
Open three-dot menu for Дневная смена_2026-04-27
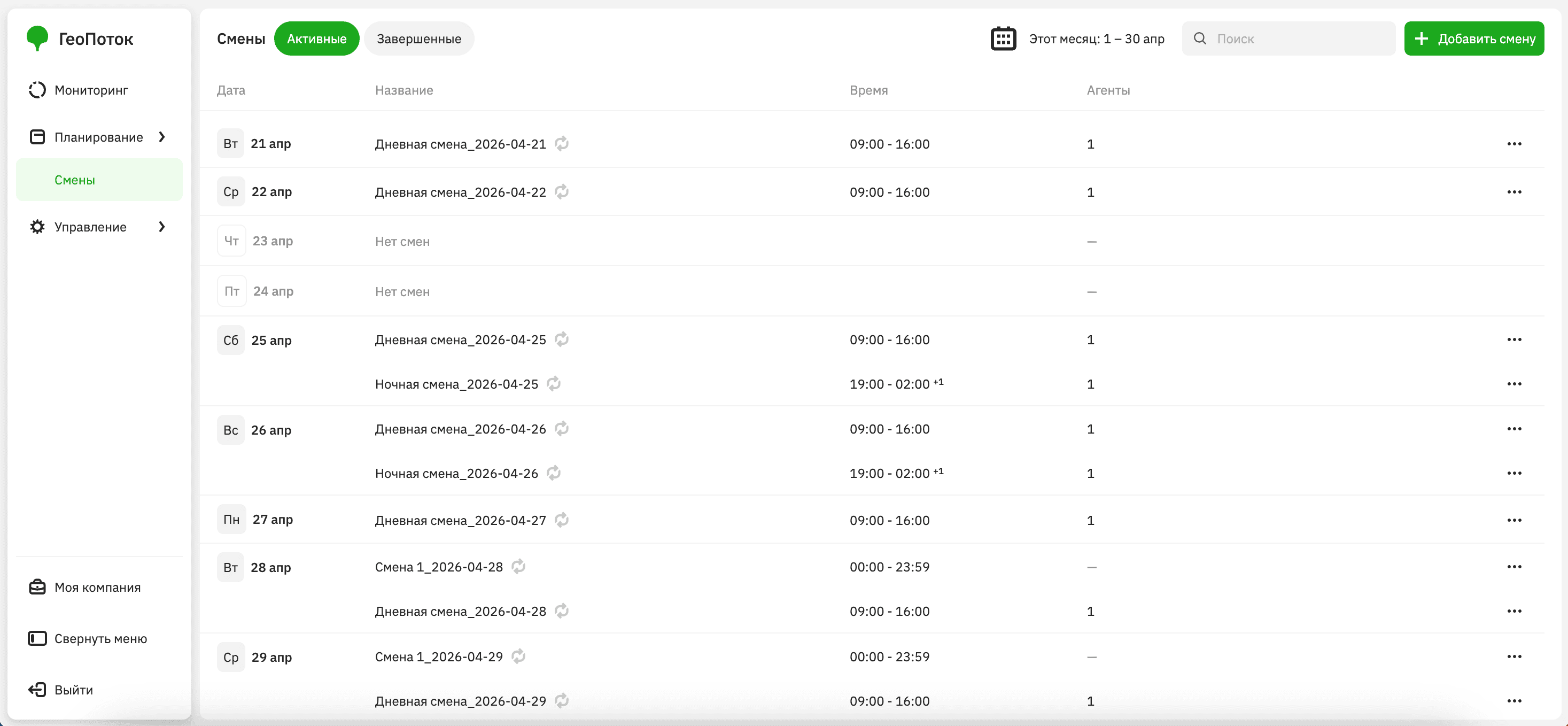(1515, 520)
